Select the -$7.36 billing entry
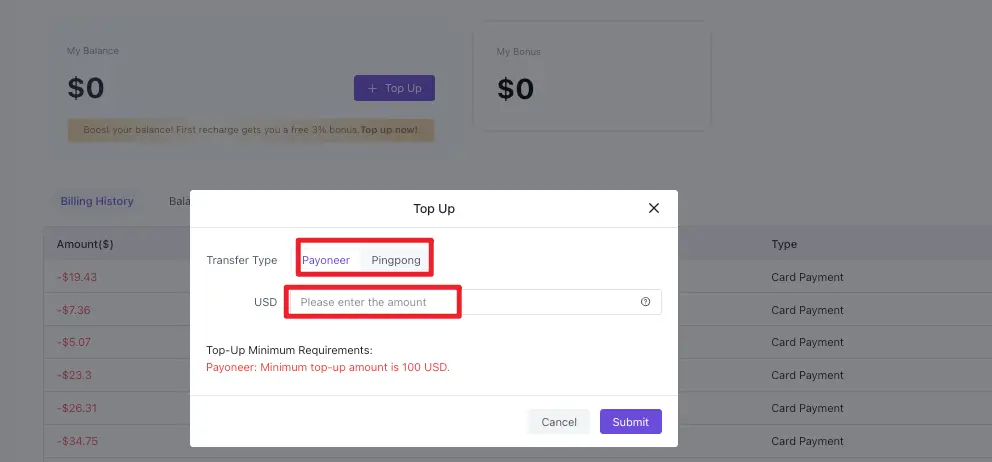992x462 pixels. [73, 310]
